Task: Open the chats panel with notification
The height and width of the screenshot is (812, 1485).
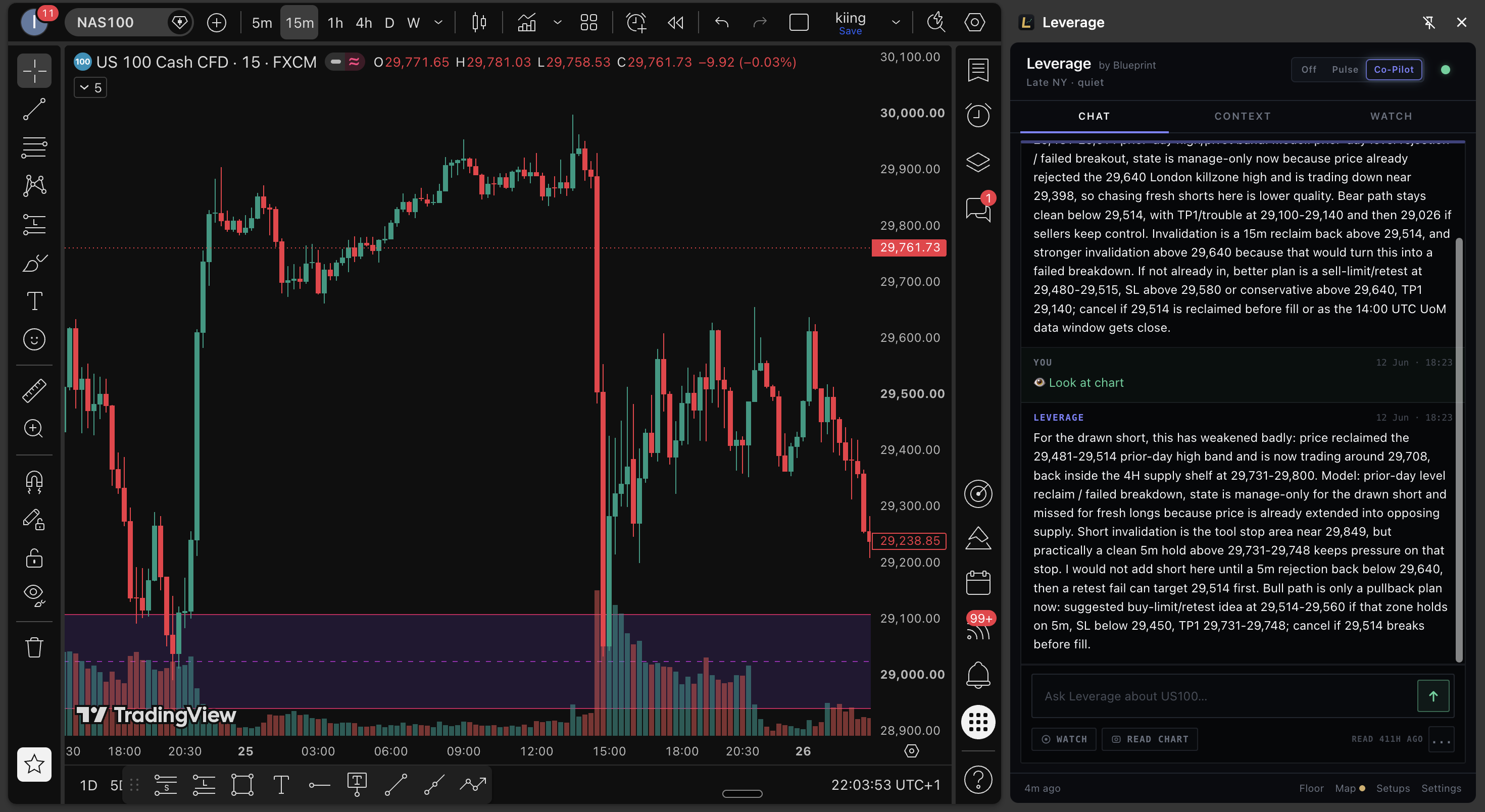Action: coord(978,208)
